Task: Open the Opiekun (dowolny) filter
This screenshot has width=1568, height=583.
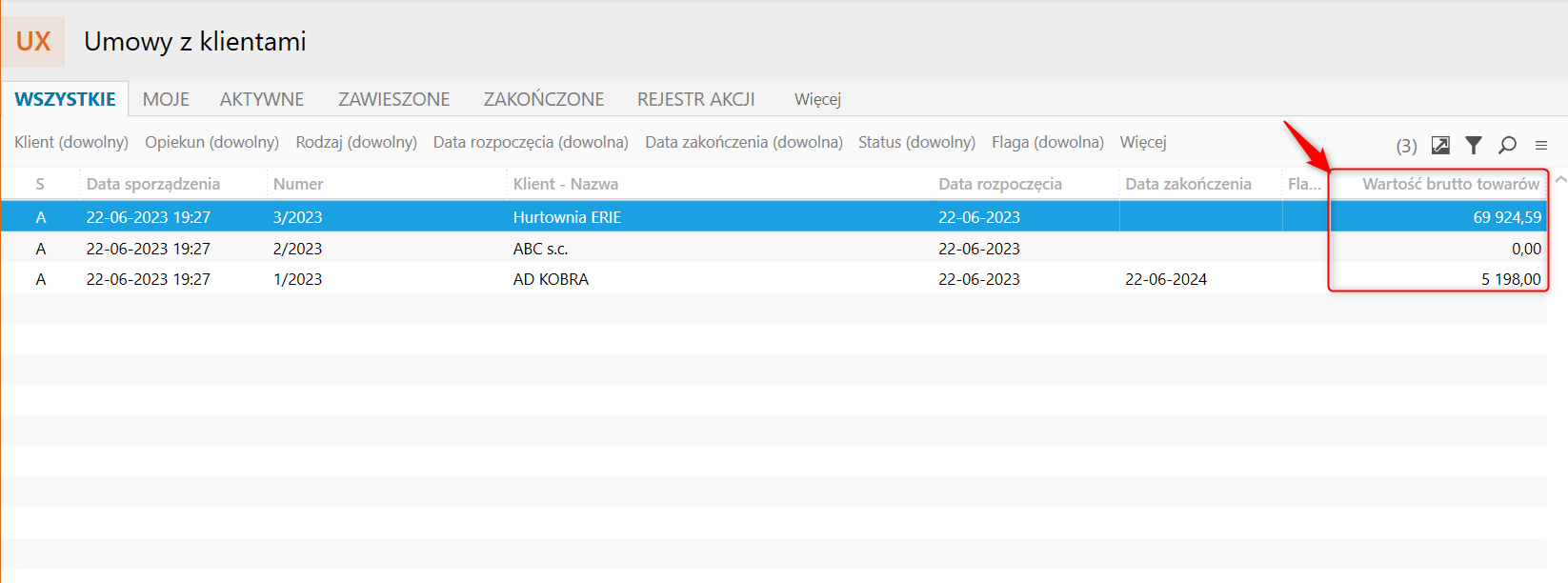Action: click(211, 142)
